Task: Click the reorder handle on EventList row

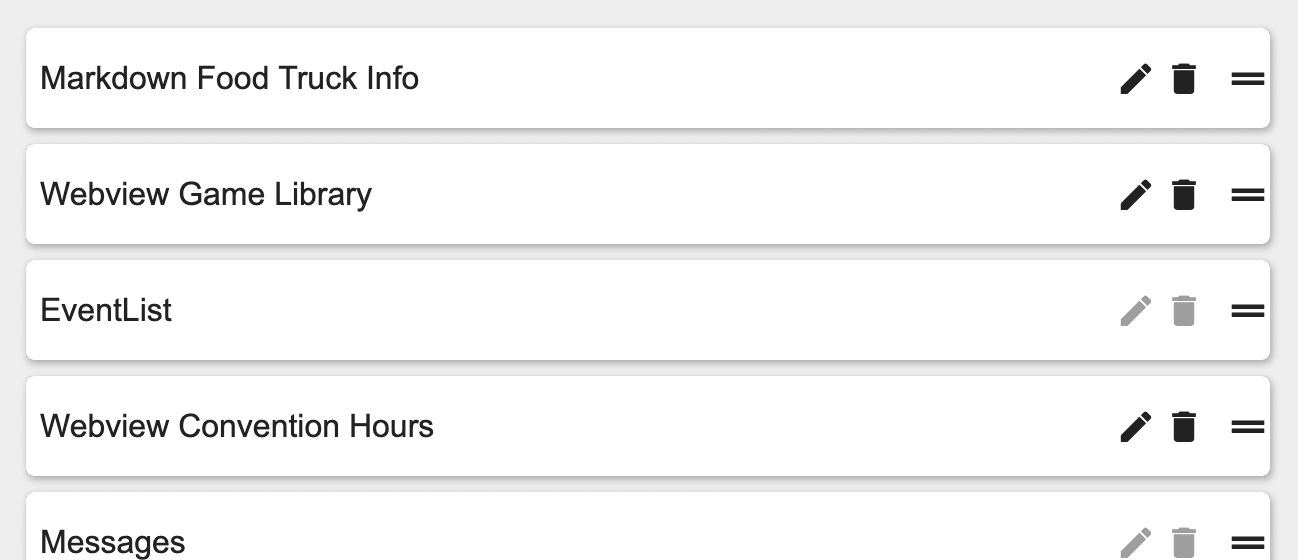Action: click(1247, 310)
